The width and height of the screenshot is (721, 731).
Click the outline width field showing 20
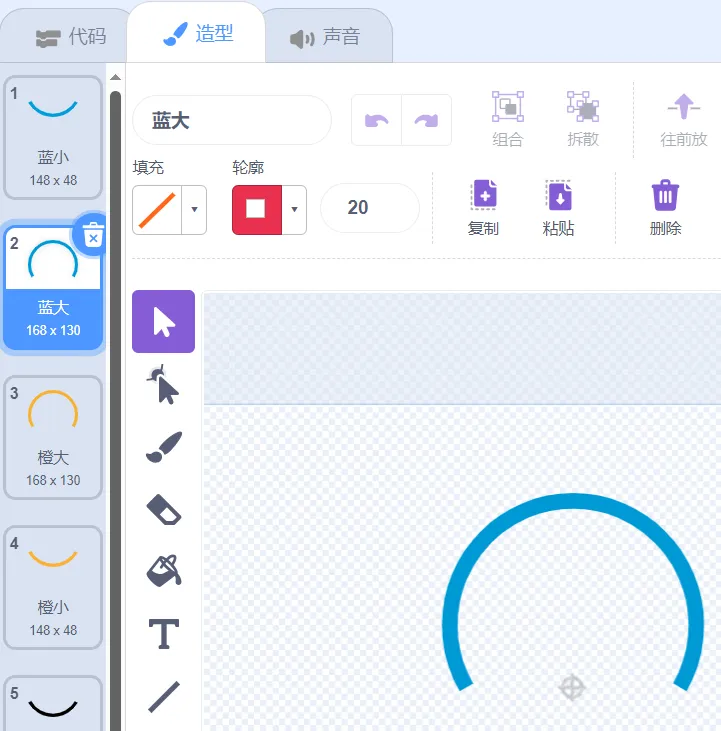(x=370, y=207)
